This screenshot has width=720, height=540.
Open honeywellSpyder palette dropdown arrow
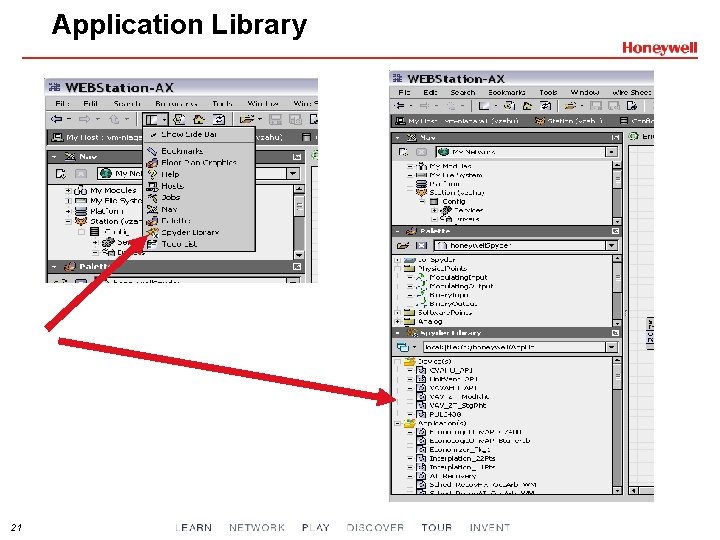click(611, 246)
